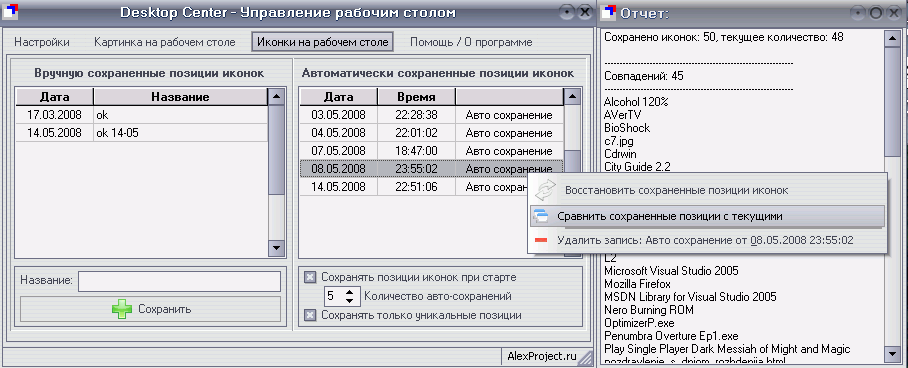Click the AlexProject.ru link in status bar
The height and width of the screenshot is (368, 908).
(542, 356)
